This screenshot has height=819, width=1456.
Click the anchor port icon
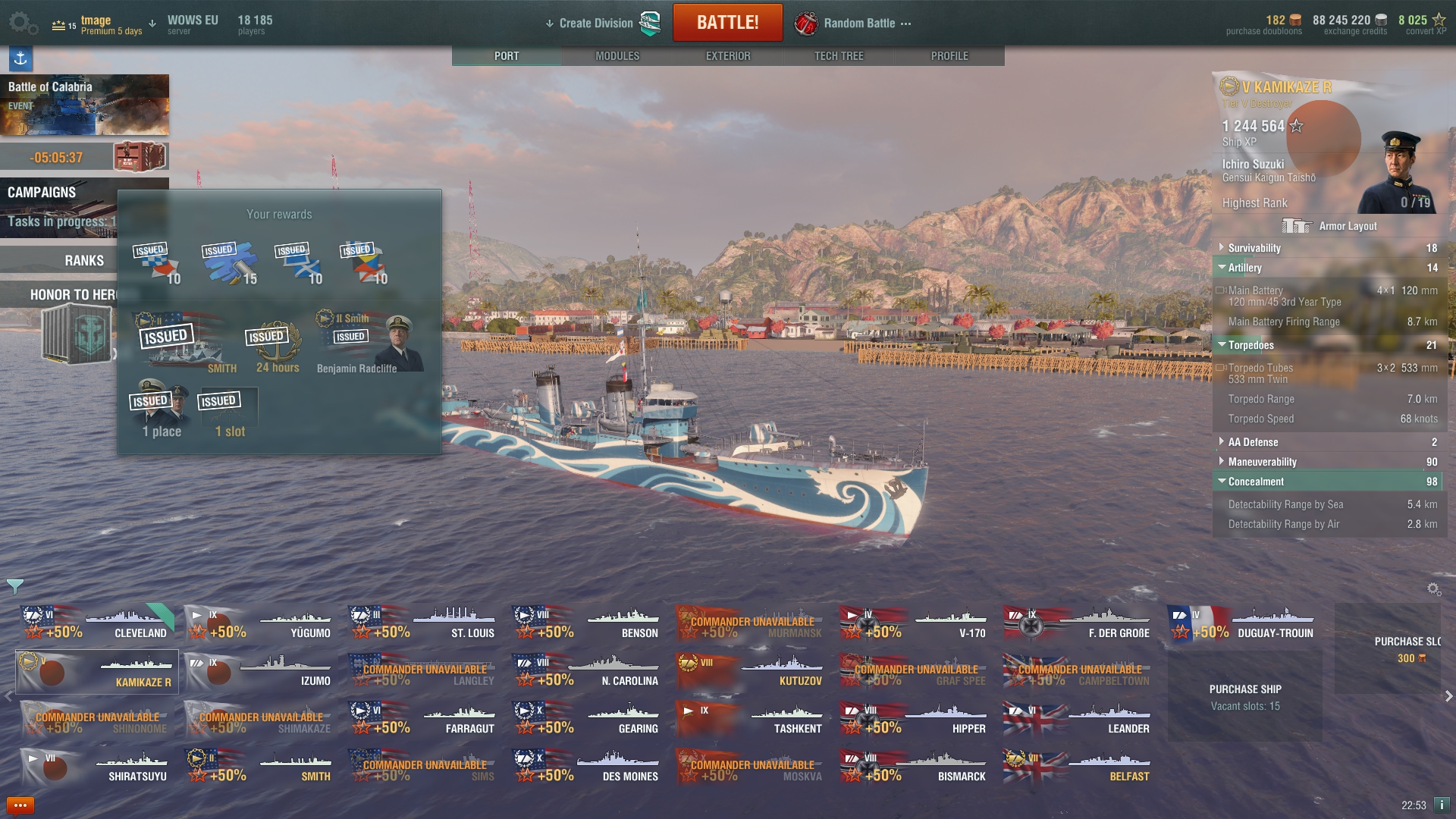[20, 58]
